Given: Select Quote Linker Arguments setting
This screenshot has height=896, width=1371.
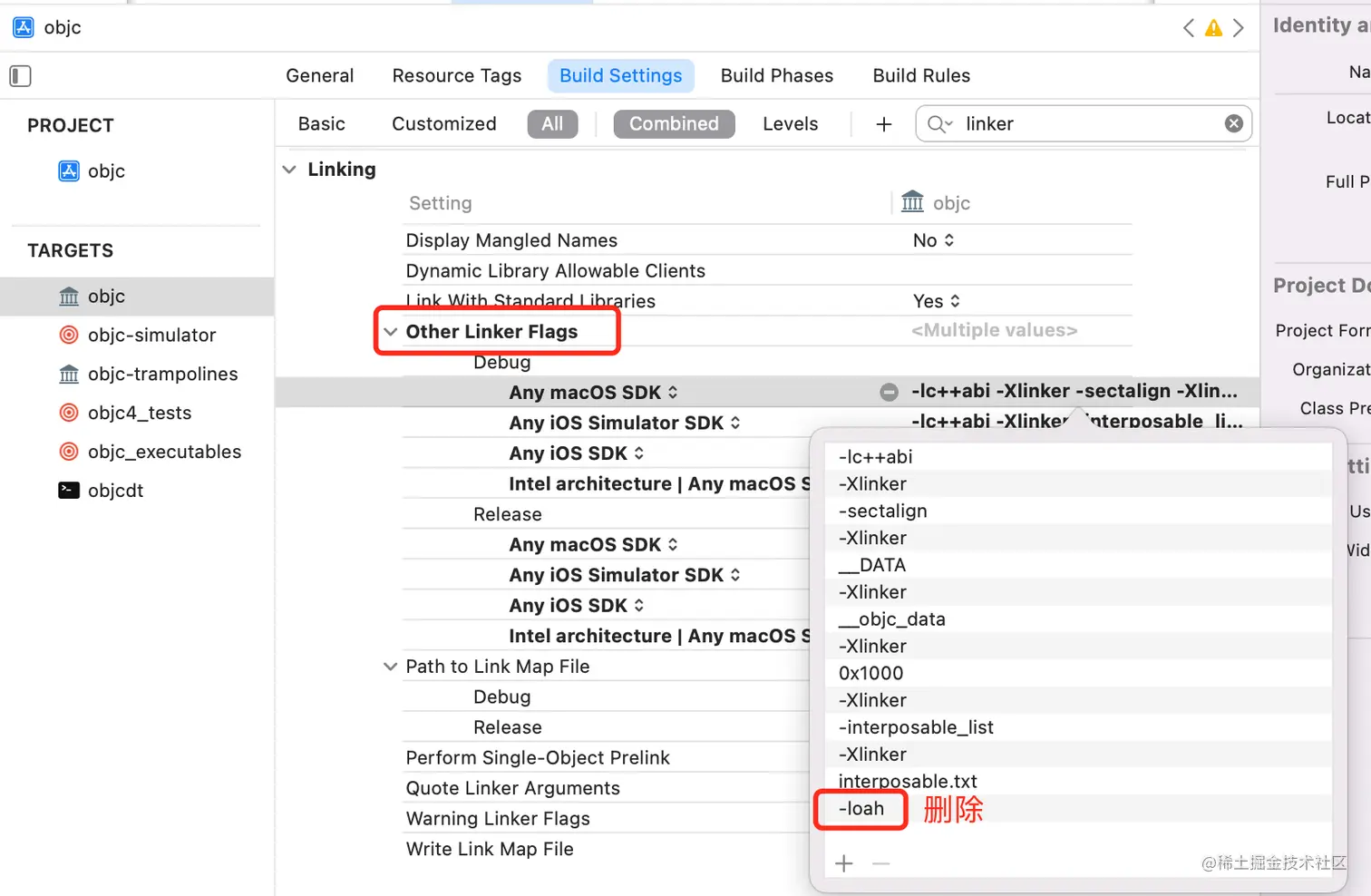Looking at the screenshot, I should [x=513, y=789].
